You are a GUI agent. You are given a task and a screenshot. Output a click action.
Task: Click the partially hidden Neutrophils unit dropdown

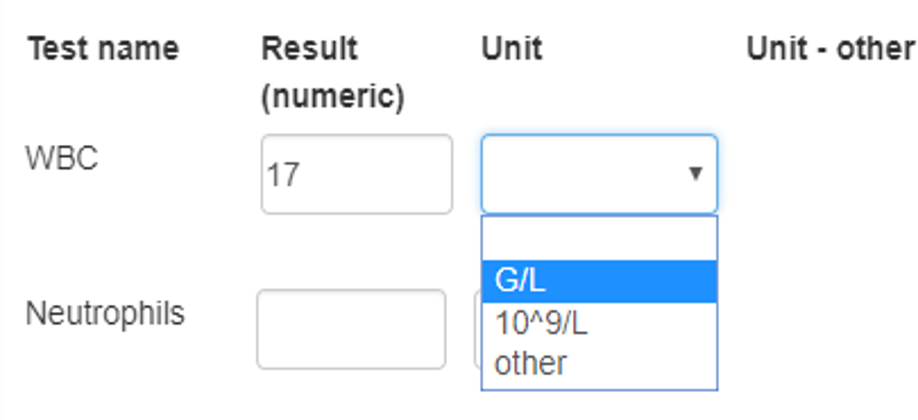(477, 329)
